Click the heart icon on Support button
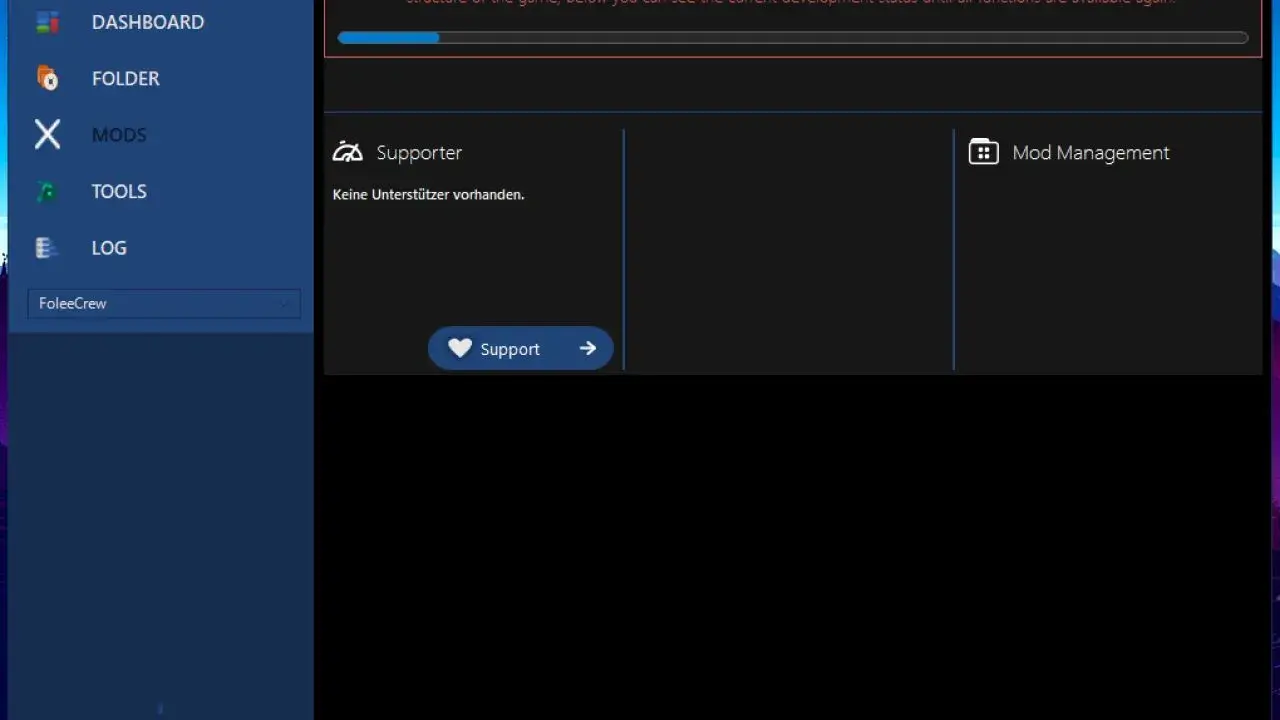 pyautogui.click(x=459, y=348)
